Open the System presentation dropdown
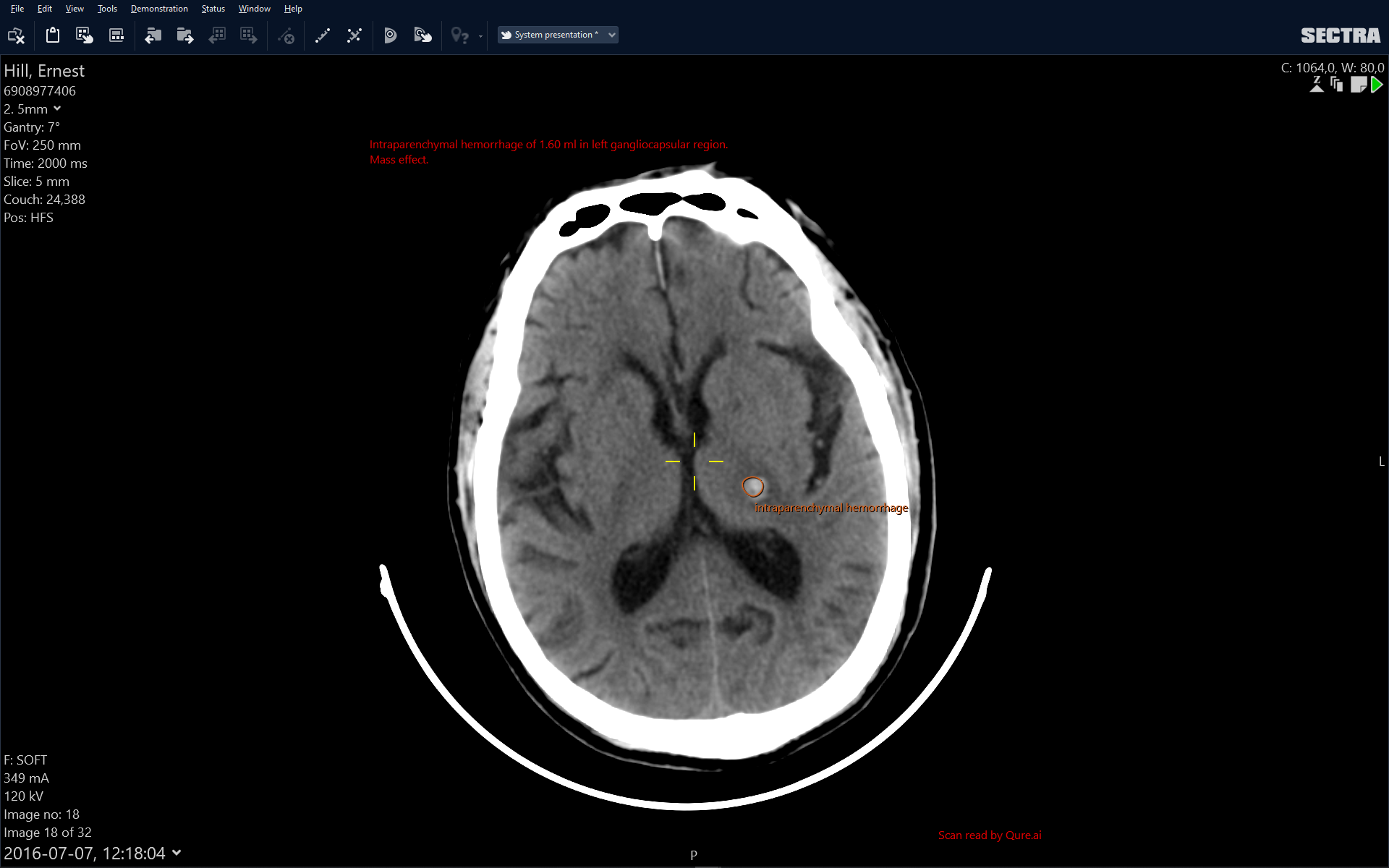 (x=558, y=35)
